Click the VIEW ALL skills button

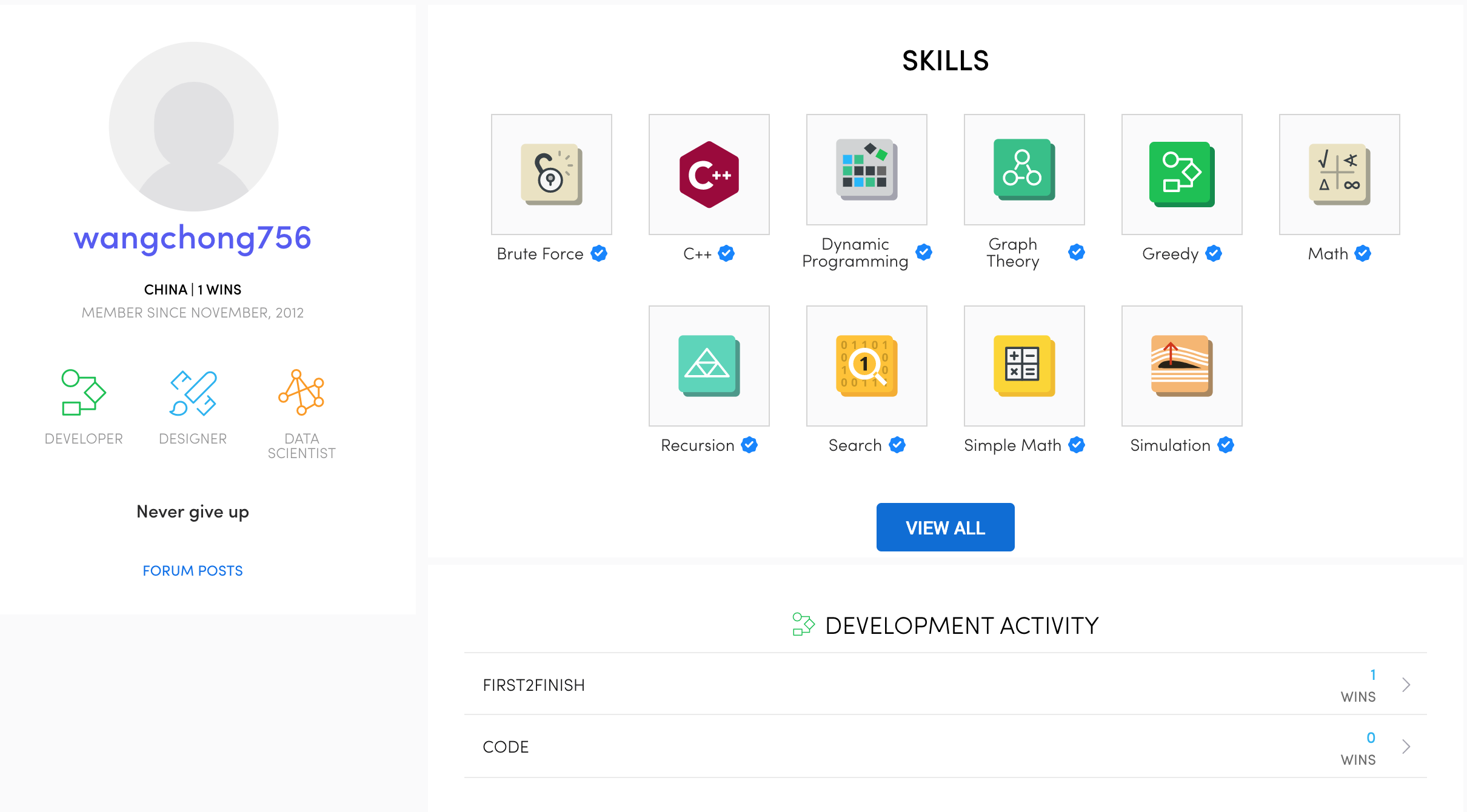point(945,527)
